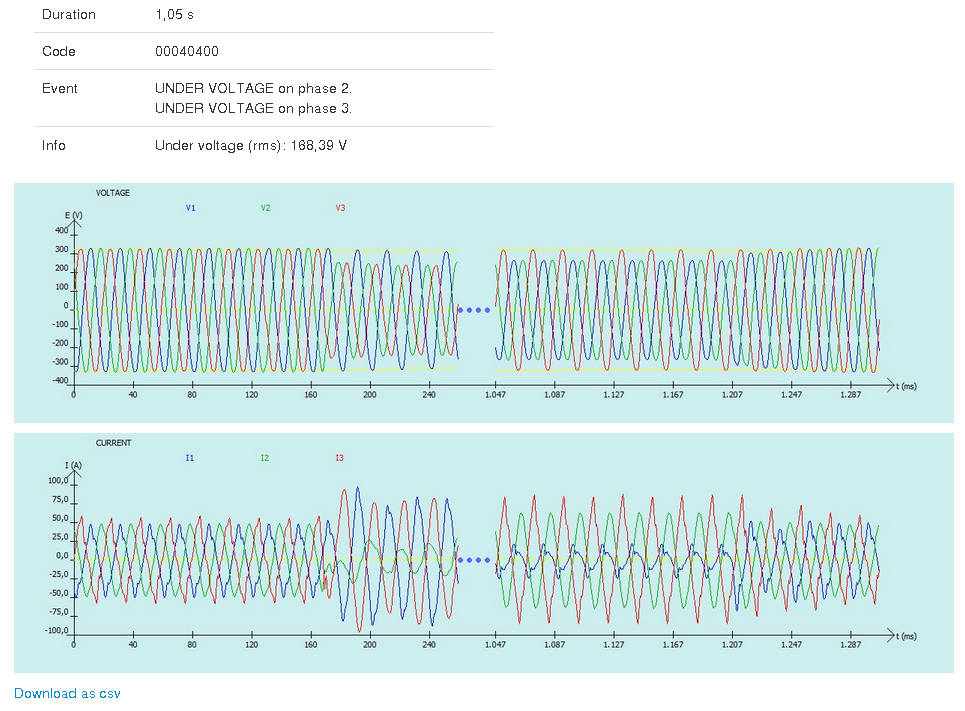Select the I1 legend label
This screenshot has width=965, height=711.
coord(190,458)
